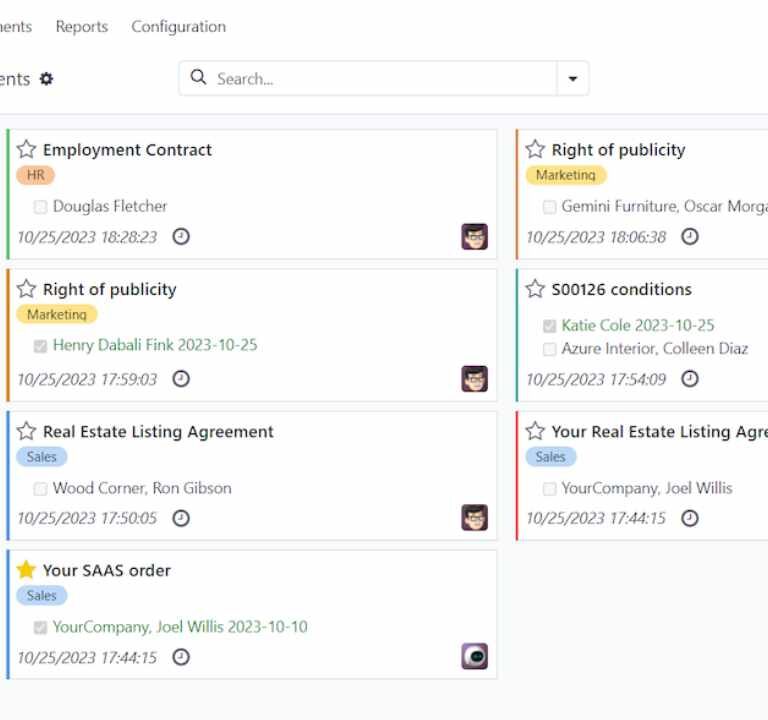Screen dimensions: 768x720
Task: Open the Reports menu
Action: (x=82, y=27)
